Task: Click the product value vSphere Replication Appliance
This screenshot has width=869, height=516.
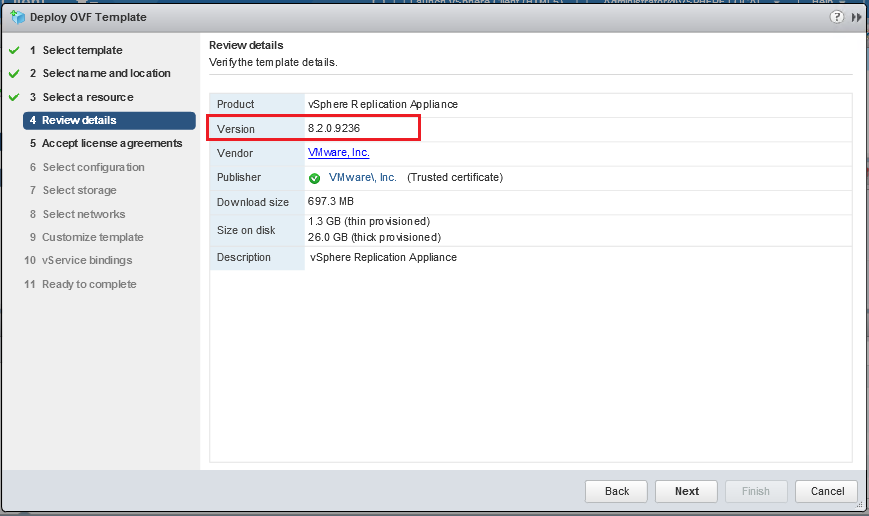Action: point(383,104)
